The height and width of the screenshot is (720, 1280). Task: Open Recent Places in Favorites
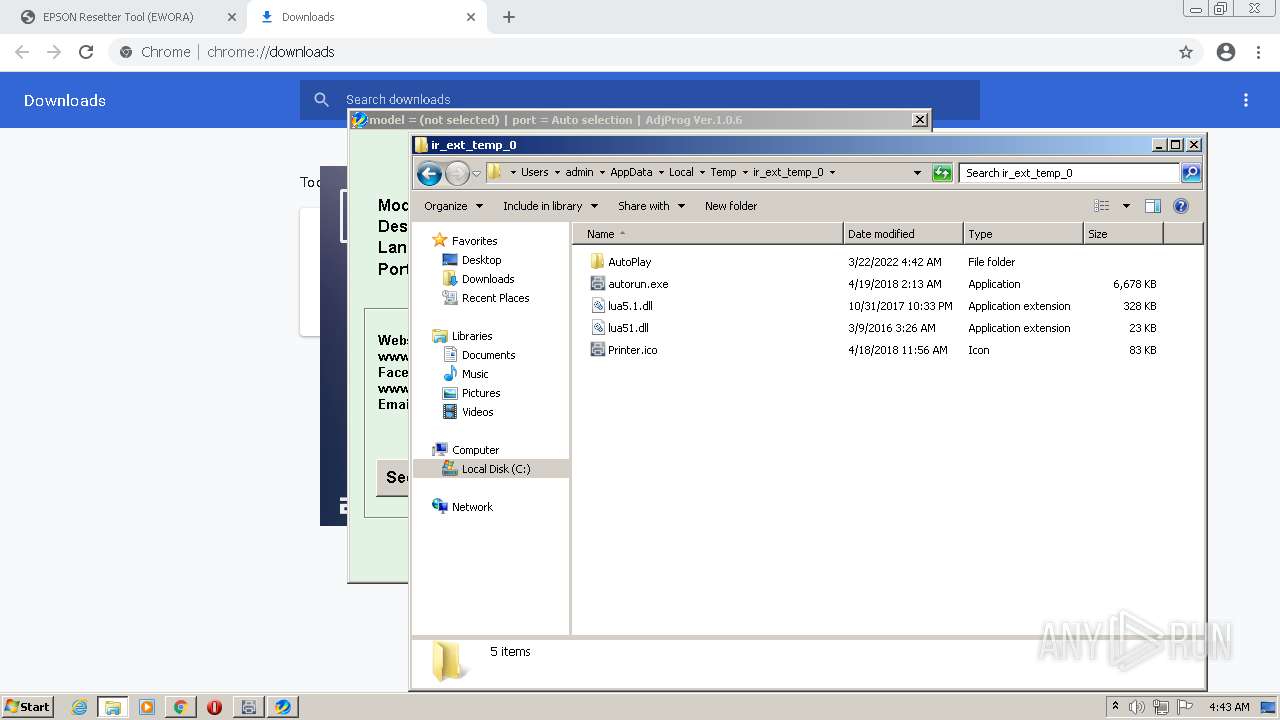point(495,298)
